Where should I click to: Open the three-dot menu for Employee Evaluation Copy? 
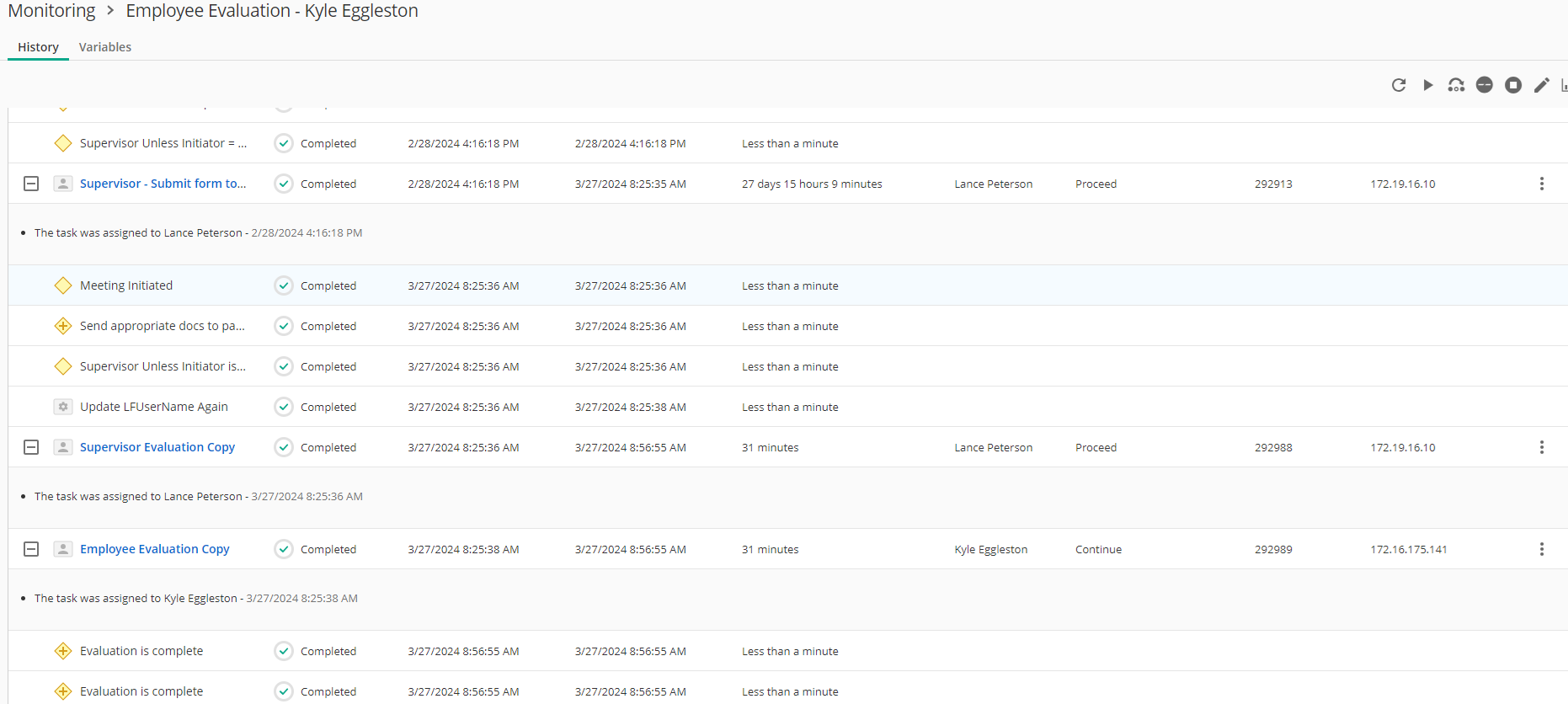click(1541, 549)
